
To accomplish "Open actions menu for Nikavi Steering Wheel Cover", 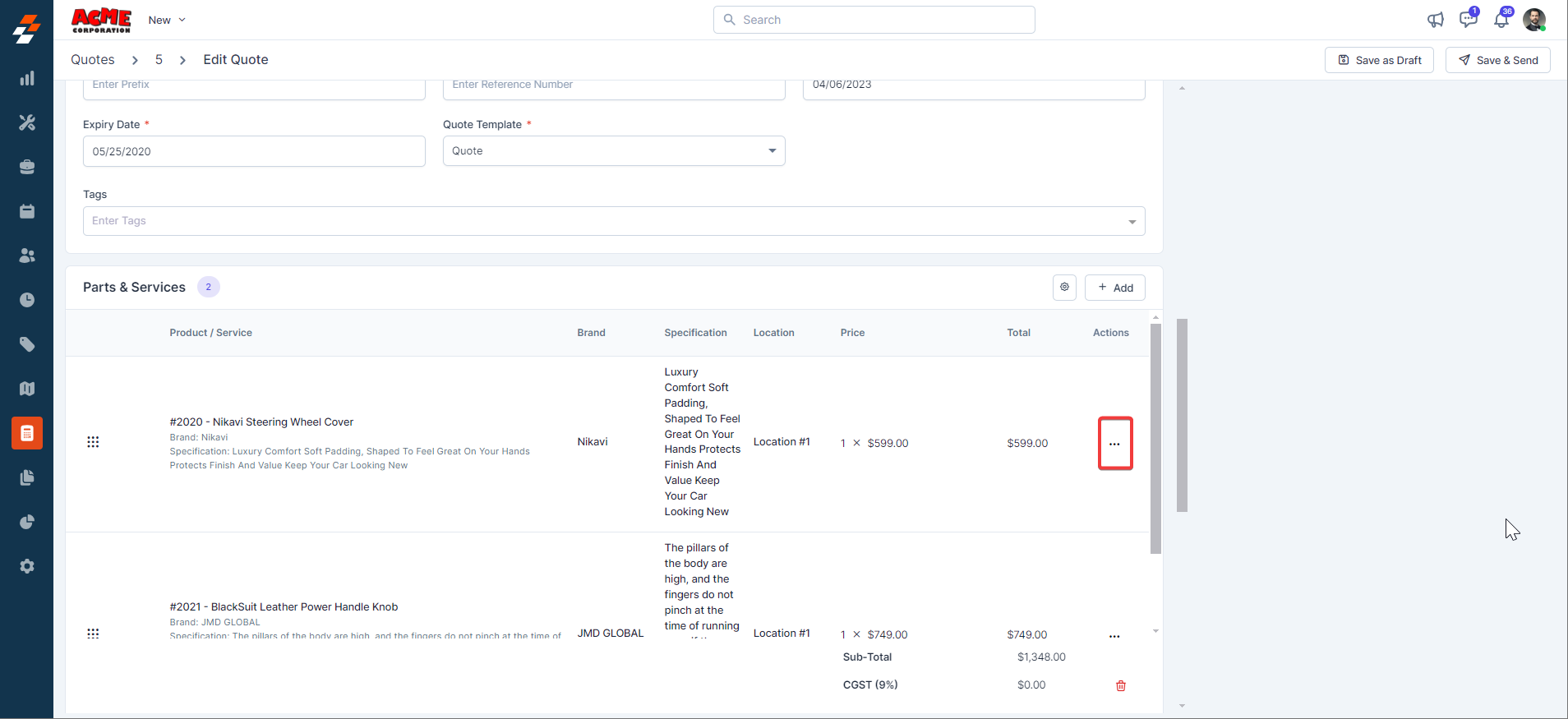I will click(1114, 444).
